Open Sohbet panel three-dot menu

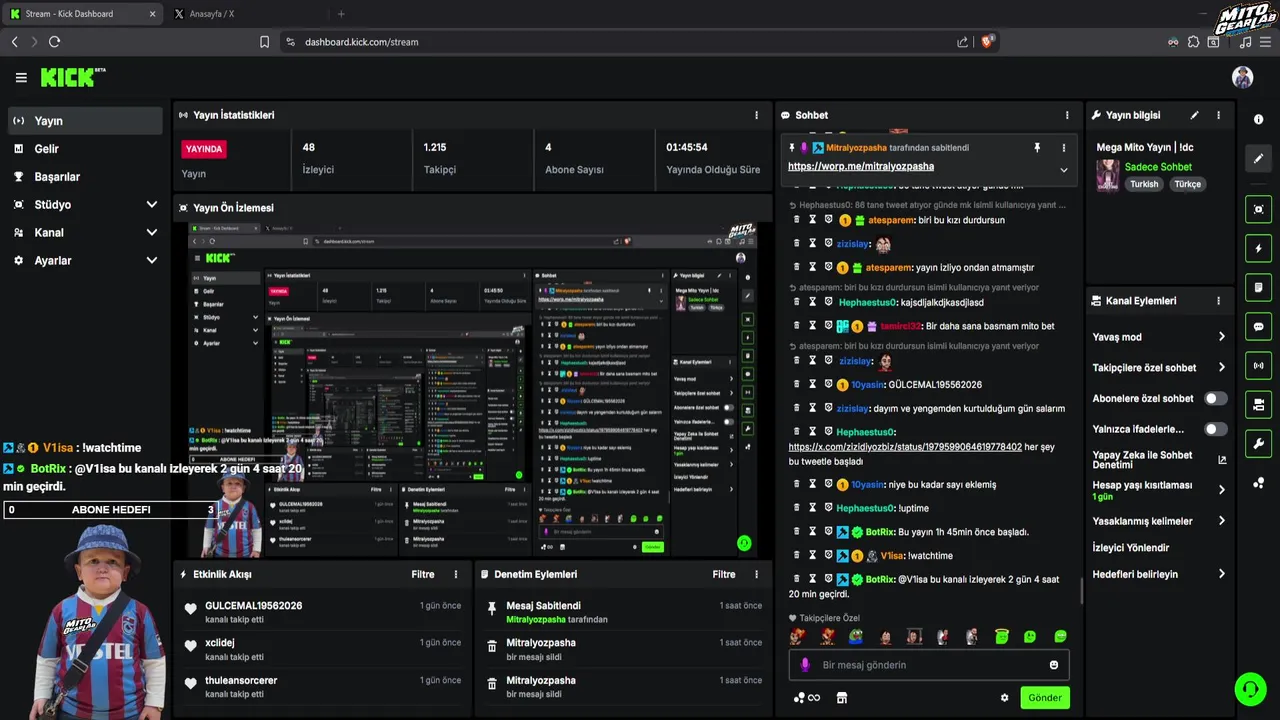pyautogui.click(x=1067, y=115)
